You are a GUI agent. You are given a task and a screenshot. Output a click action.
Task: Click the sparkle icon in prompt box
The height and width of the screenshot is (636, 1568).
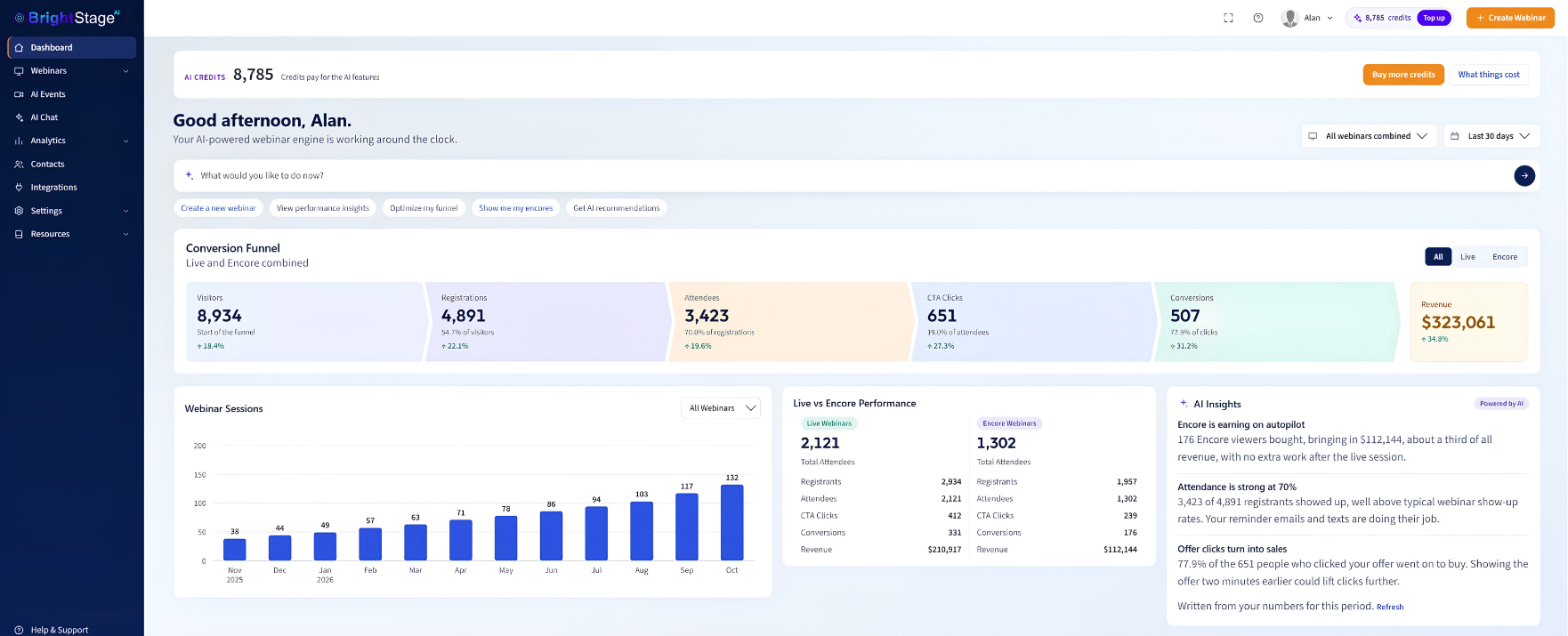click(190, 175)
